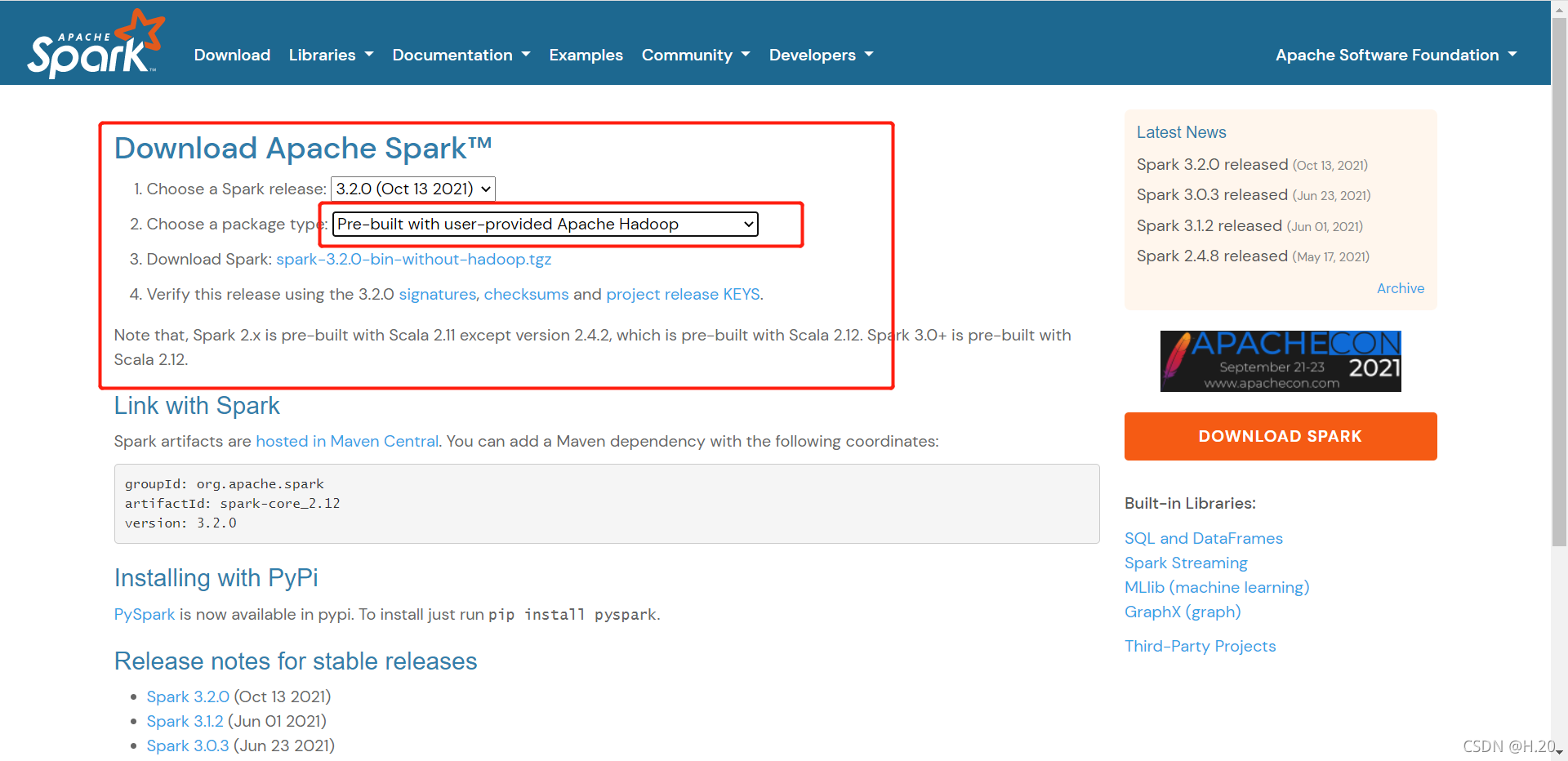This screenshot has width=1568, height=761.
Task: Open Spark 3.1.2 release notes
Action: pyautogui.click(x=185, y=721)
